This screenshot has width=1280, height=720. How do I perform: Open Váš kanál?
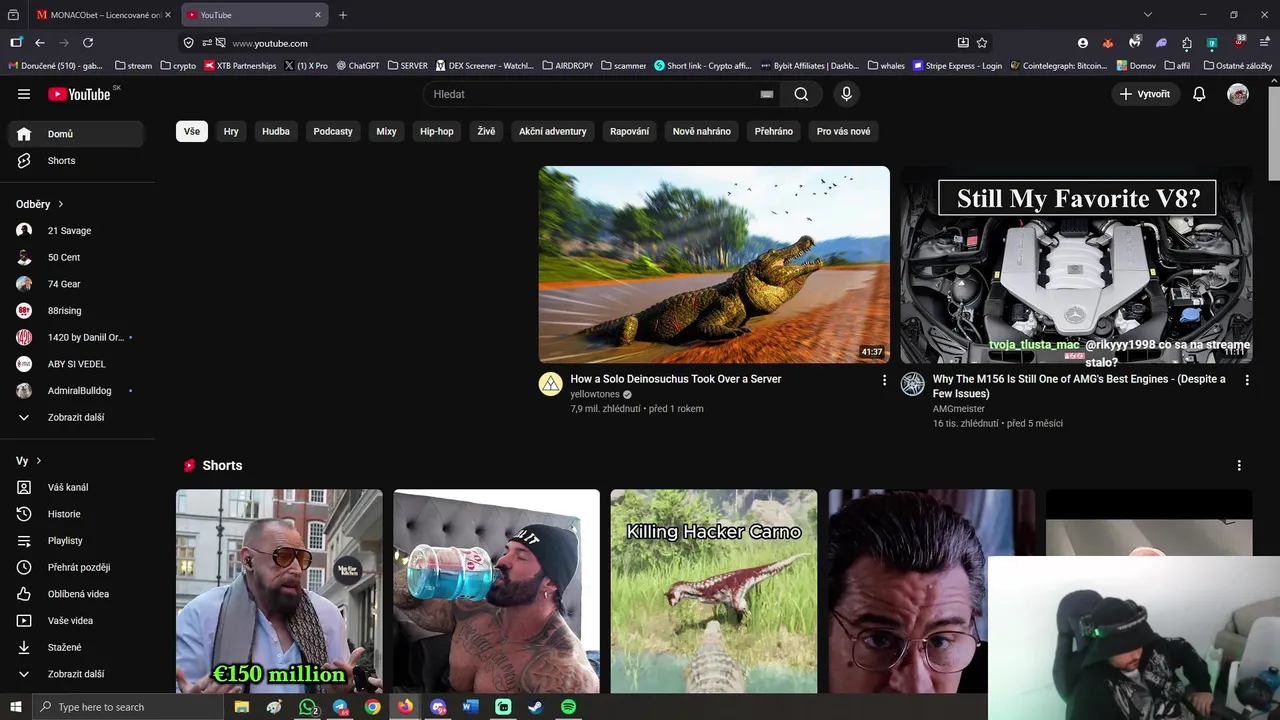point(76,488)
